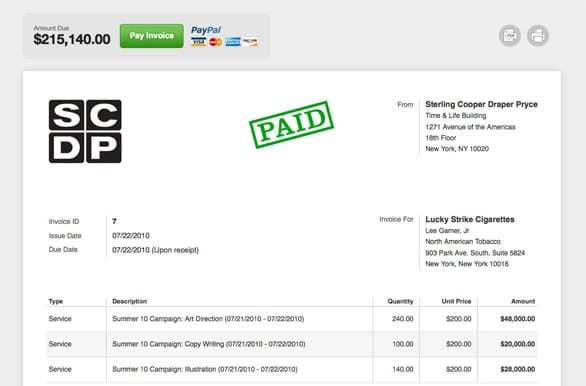This screenshot has height=386, width=586.
Task: Click the green Pay Invoice button
Action: [151, 36]
